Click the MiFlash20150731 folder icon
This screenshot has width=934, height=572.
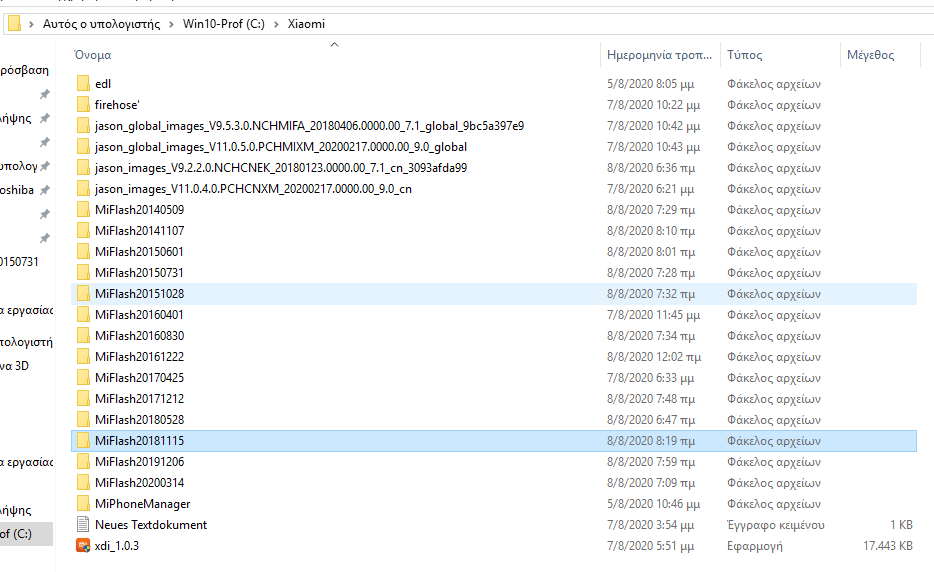point(83,273)
